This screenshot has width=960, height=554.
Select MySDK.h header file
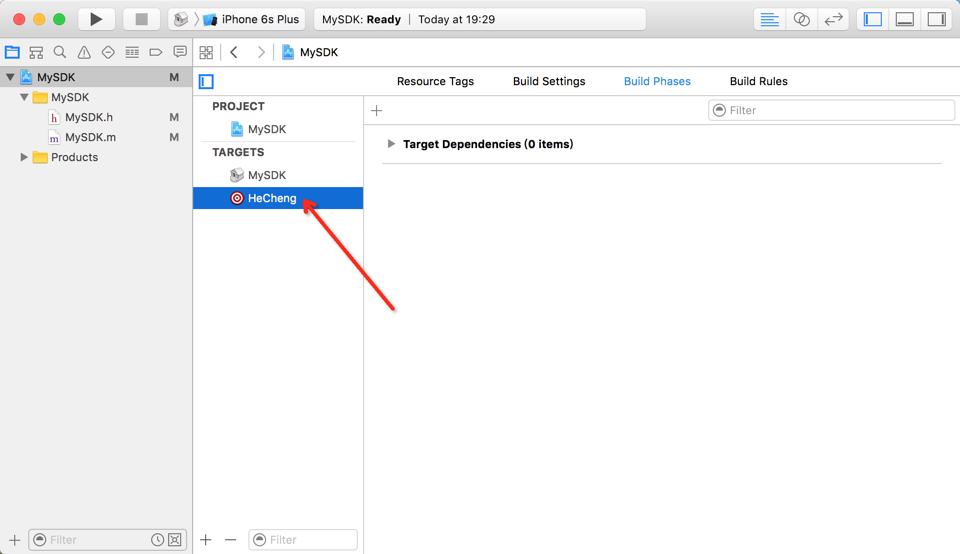(x=89, y=118)
